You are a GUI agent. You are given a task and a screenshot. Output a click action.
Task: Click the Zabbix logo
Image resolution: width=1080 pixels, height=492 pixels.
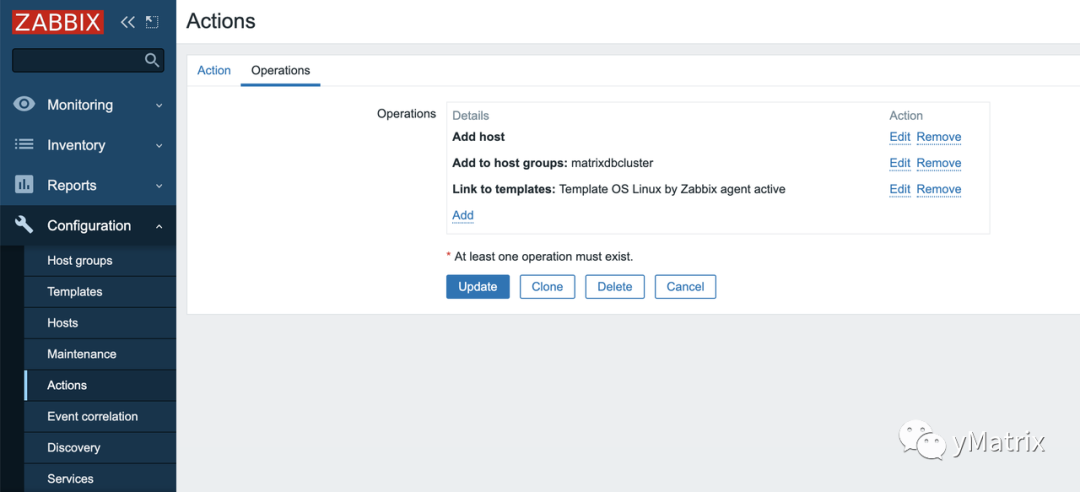click(58, 21)
